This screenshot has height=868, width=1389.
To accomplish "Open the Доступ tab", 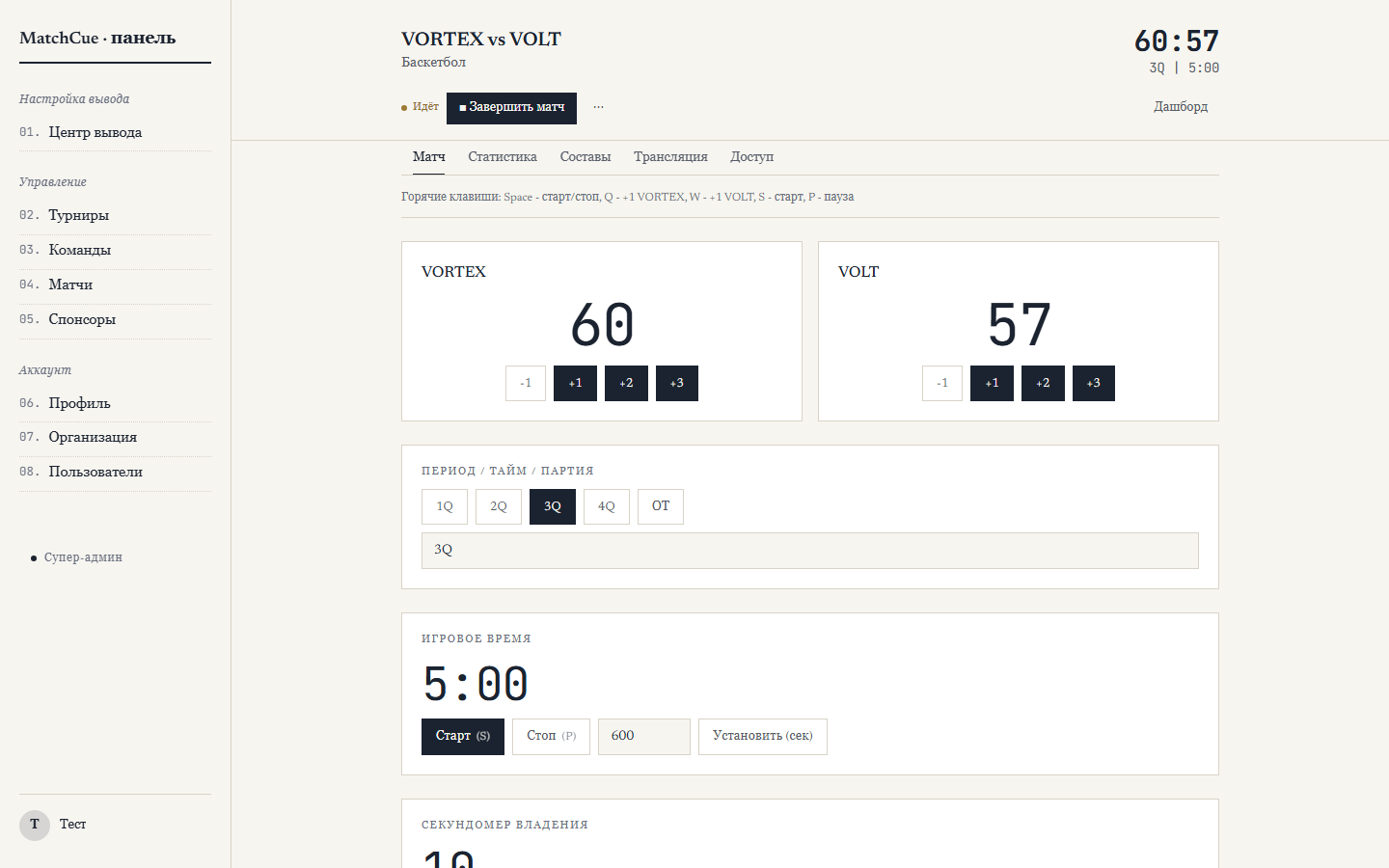I will (x=752, y=157).
